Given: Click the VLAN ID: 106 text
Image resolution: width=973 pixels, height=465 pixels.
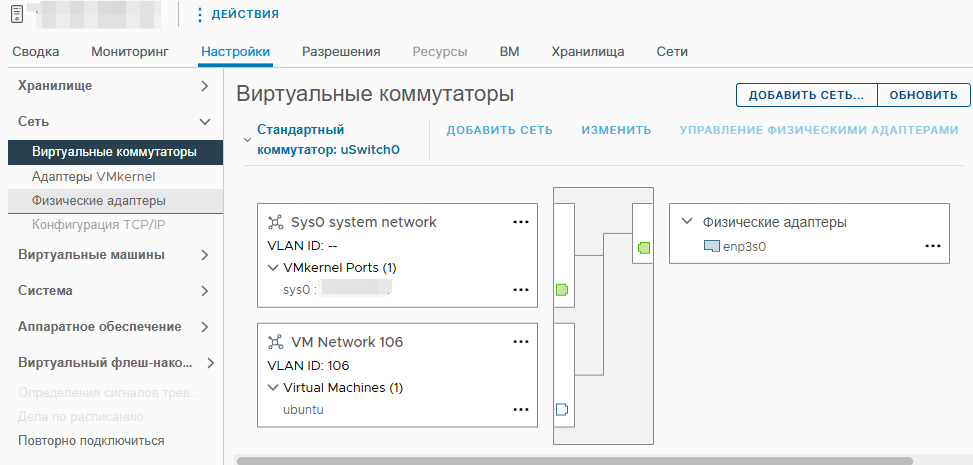Looking at the screenshot, I should (308, 366).
